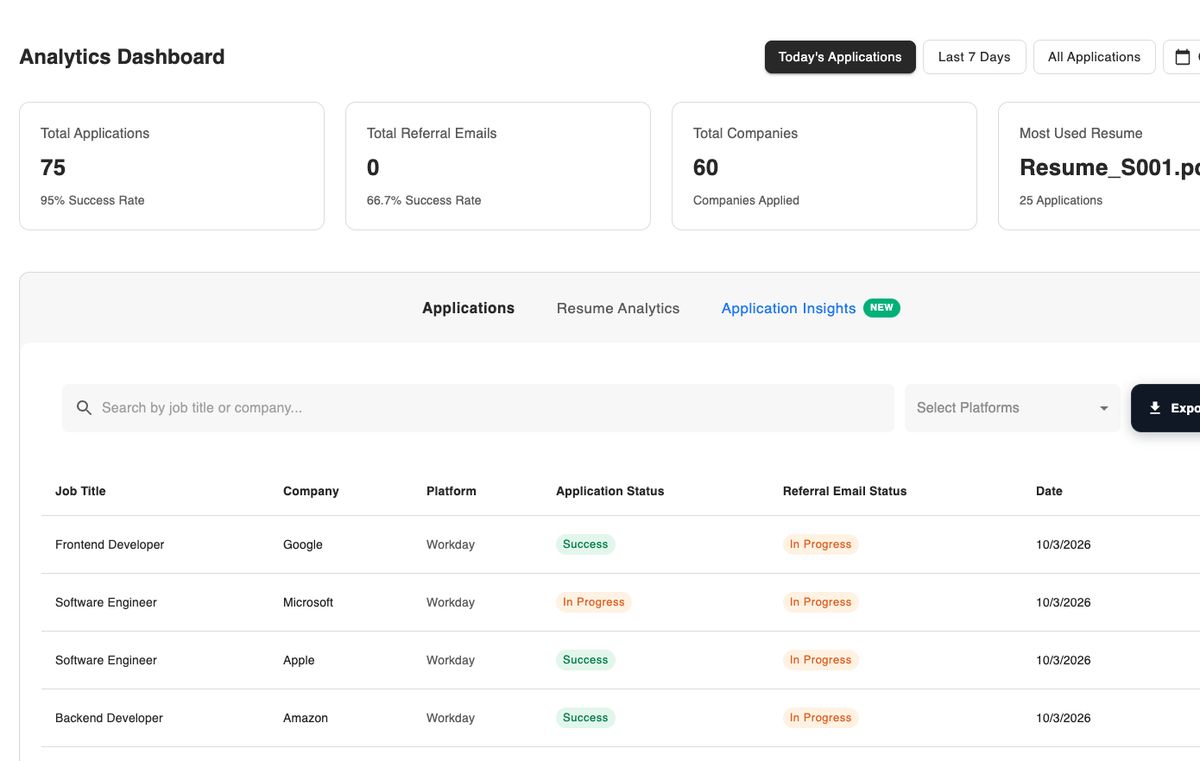The width and height of the screenshot is (1200, 761).
Task: Select the Last 7 Days filter
Action: coord(974,57)
